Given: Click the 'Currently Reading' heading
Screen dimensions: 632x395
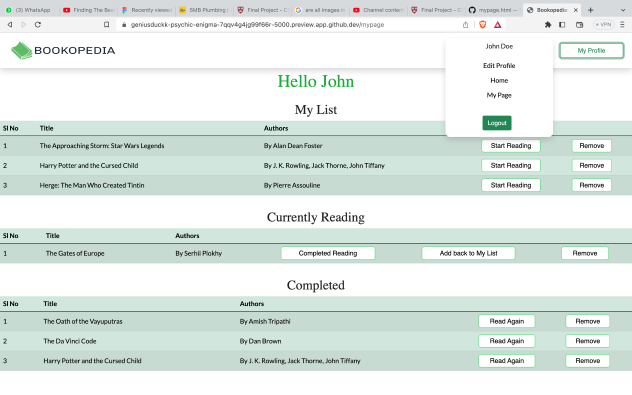Looking at the screenshot, I should tap(316, 217).
